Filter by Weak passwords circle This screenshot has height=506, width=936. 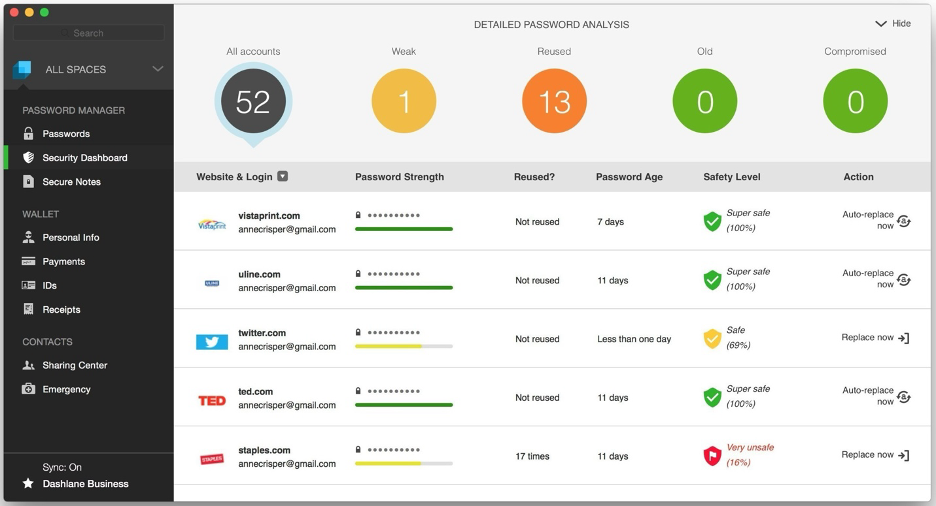point(404,101)
